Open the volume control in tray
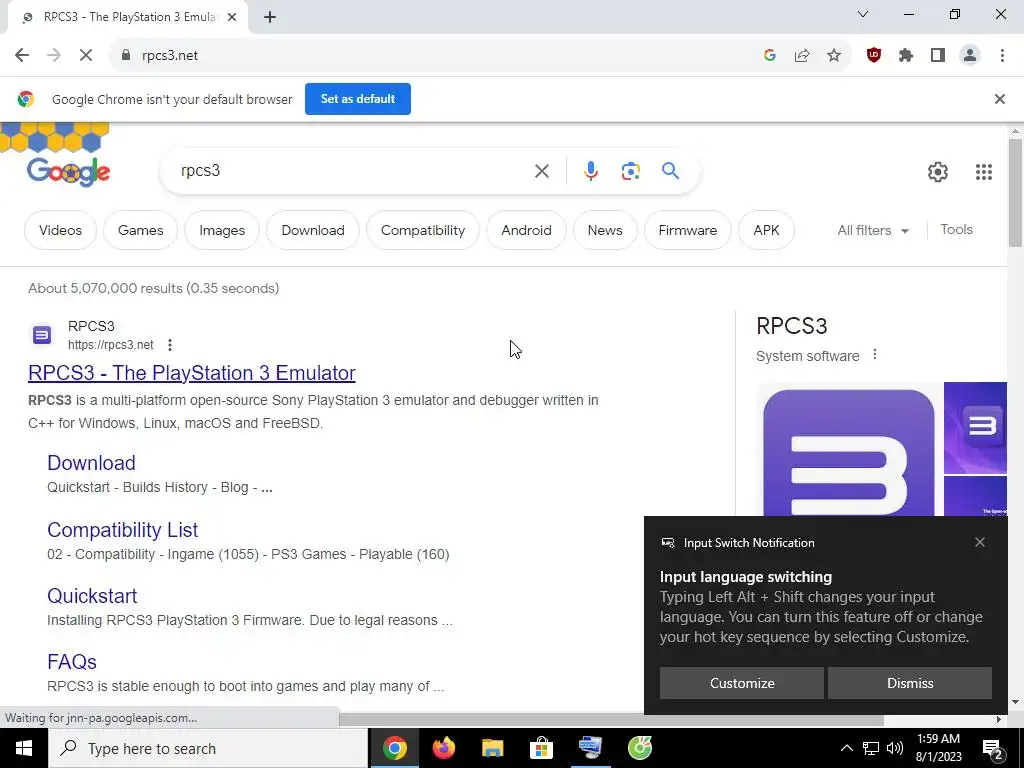This screenshot has height=768, width=1024. [x=895, y=748]
